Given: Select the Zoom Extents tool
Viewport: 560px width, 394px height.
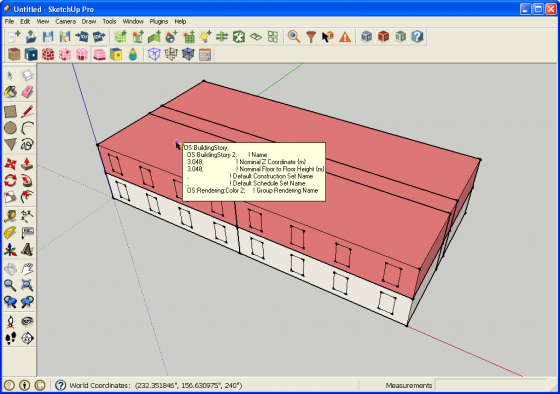Looking at the screenshot, I should (27, 285).
